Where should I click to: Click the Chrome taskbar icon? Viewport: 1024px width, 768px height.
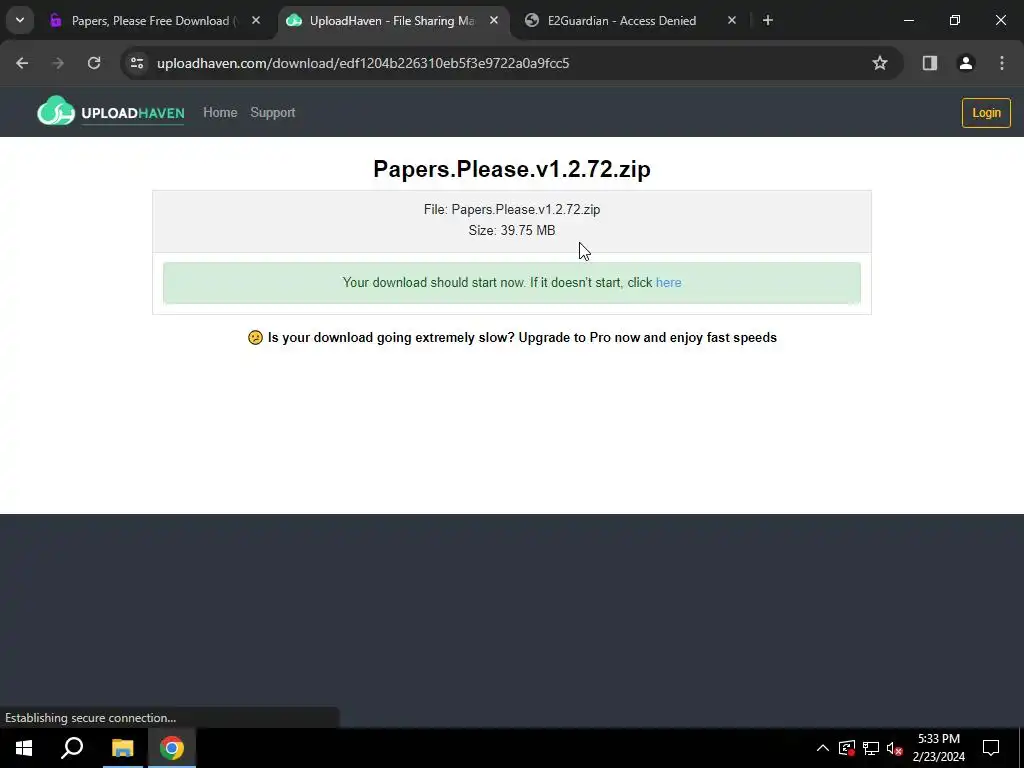172,748
